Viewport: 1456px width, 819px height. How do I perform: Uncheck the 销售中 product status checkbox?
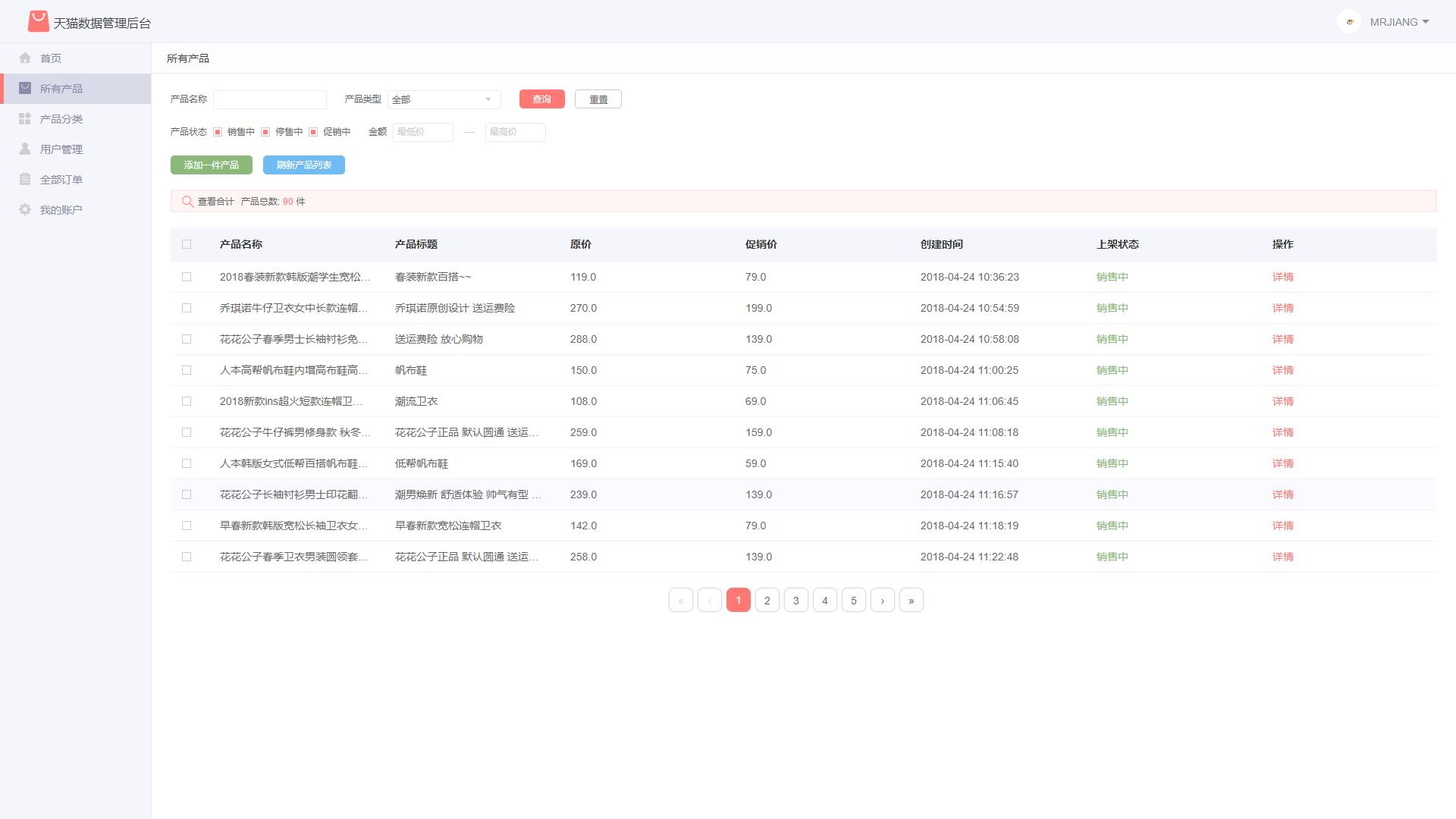coord(218,132)
